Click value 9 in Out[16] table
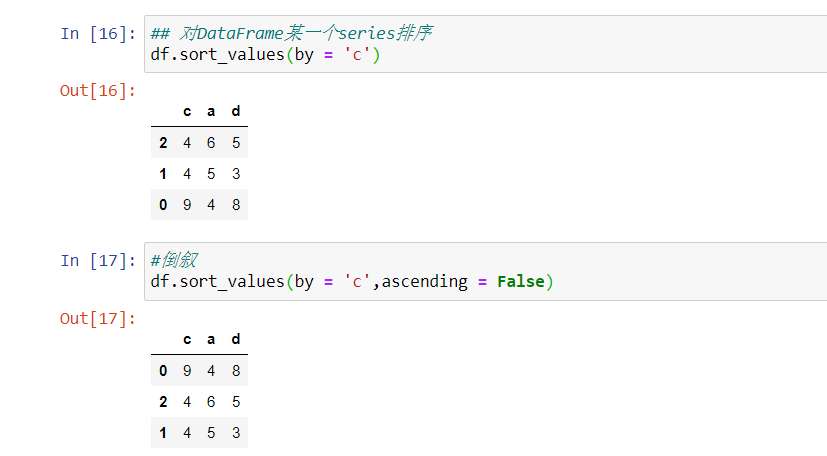827x456 pixels. (187, 205)
